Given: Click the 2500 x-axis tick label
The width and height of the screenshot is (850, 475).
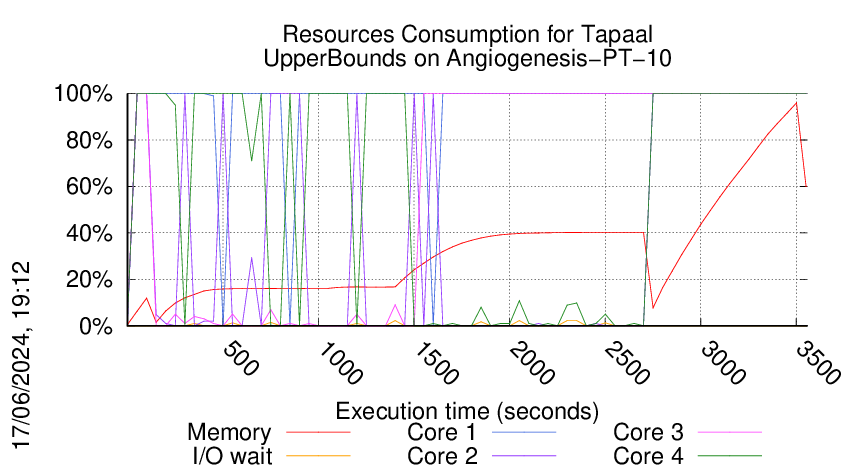Looking at the screenshot, I should coord(627,363).
